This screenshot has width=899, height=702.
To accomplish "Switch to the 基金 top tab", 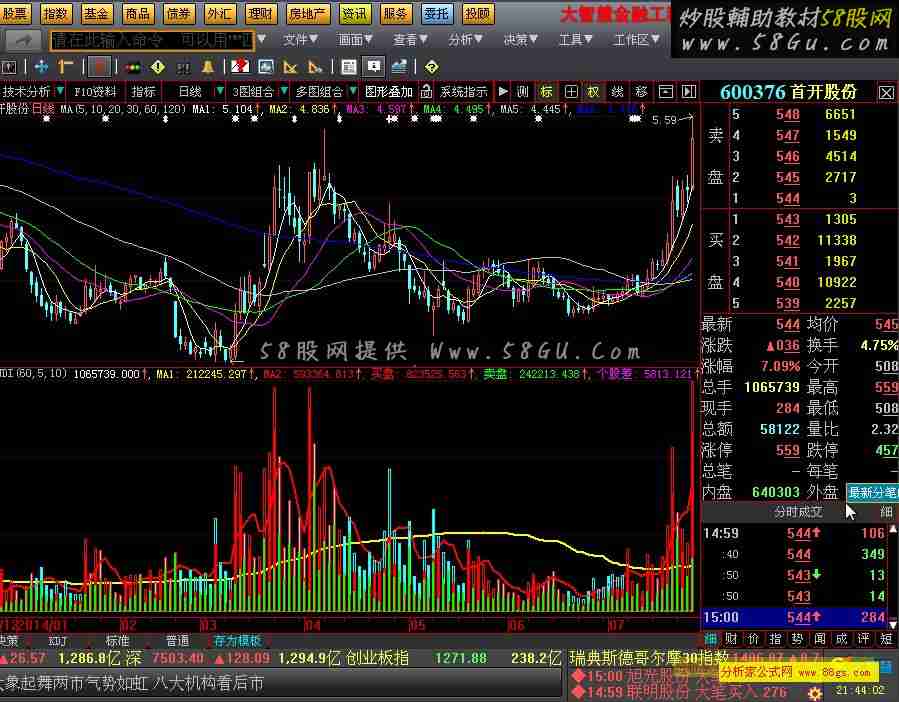I will click(x=96, y=13).
